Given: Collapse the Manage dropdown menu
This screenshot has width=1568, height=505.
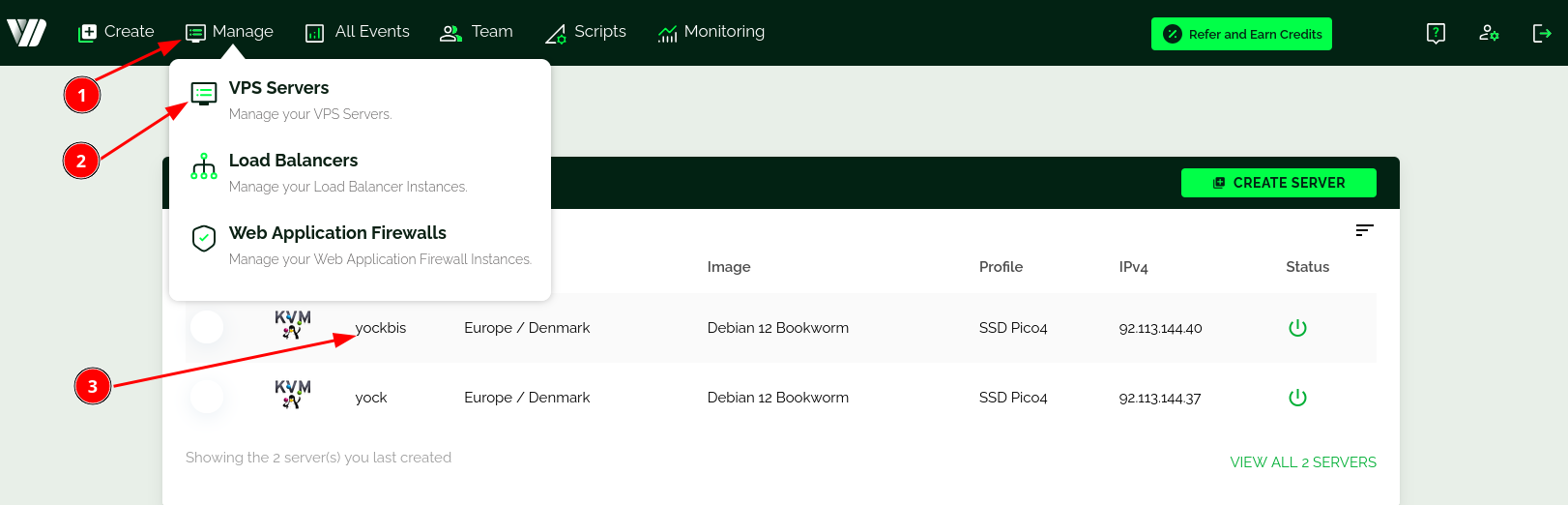Looking at the screenshot, I should point(230,32).
